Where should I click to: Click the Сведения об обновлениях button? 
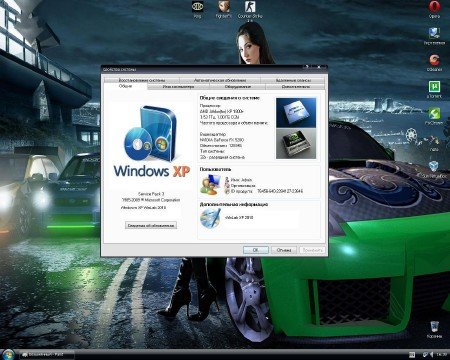tap(151, 225)
